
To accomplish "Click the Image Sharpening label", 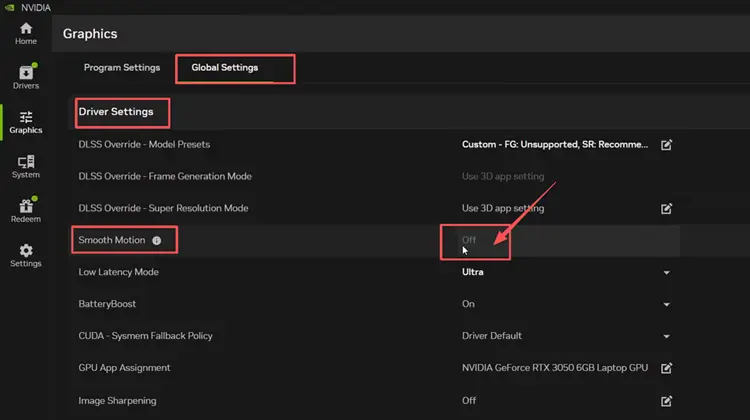I will click(117, 401).
